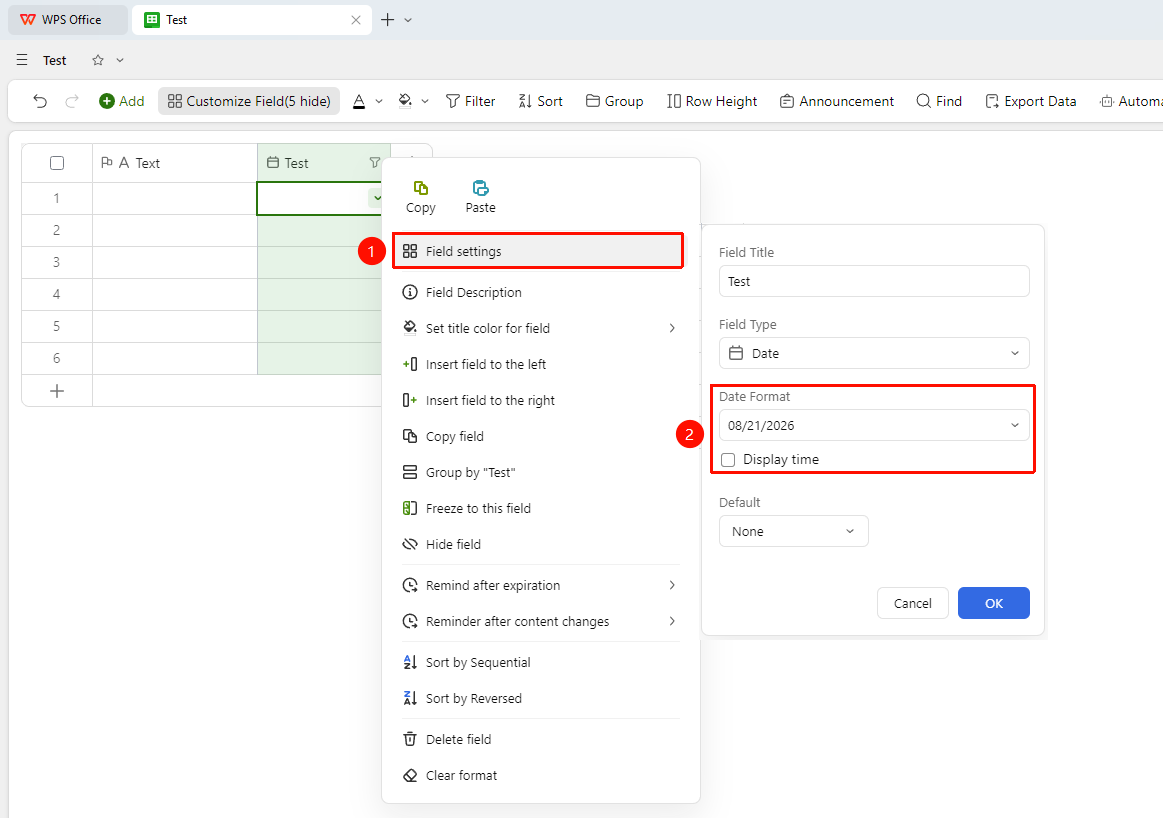The width and height of the screenshot is (1163, 818).
Task: Confirm field settings with OK button
Action: click(x=994, y=603)
